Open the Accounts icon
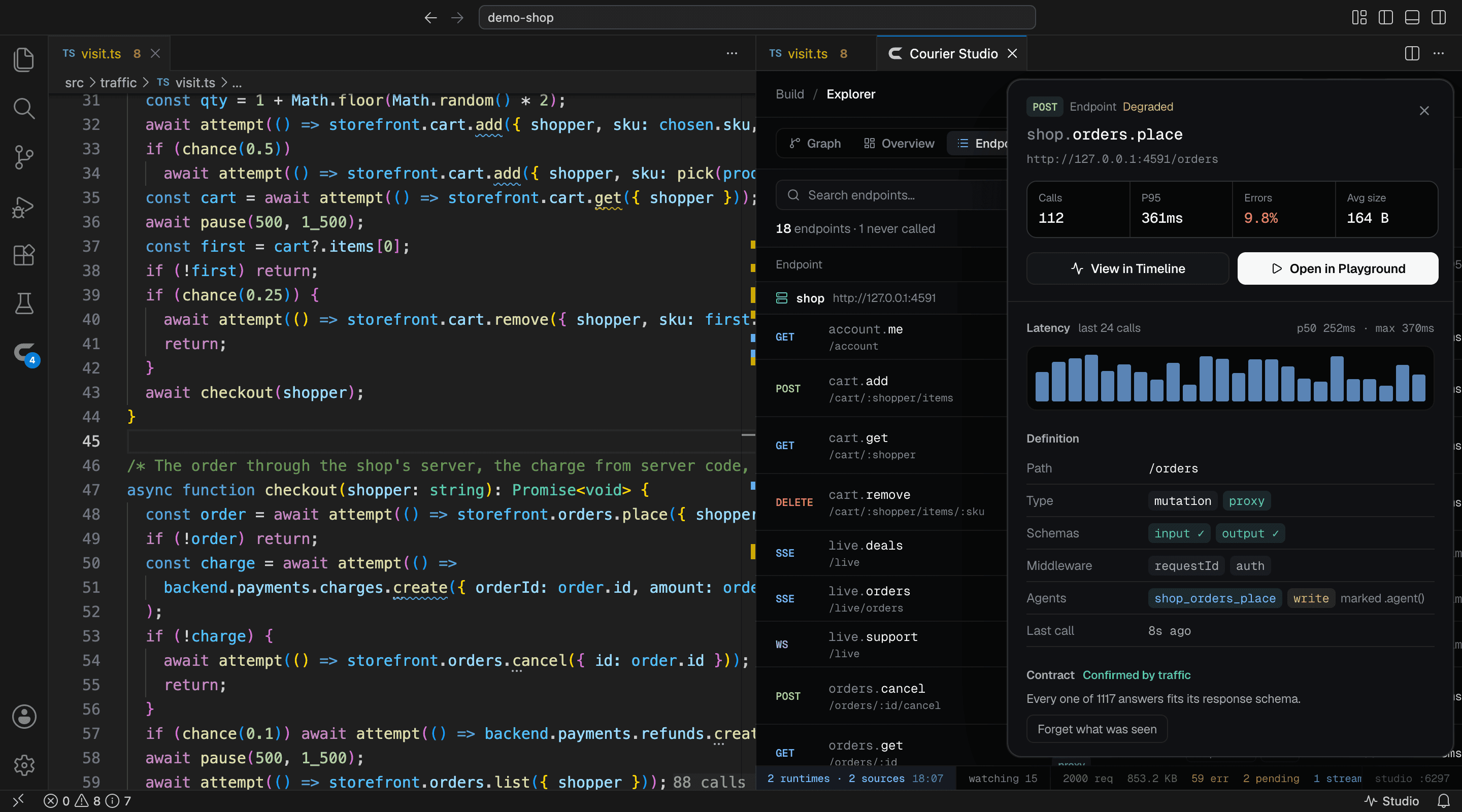 click(x=24, y=716)
